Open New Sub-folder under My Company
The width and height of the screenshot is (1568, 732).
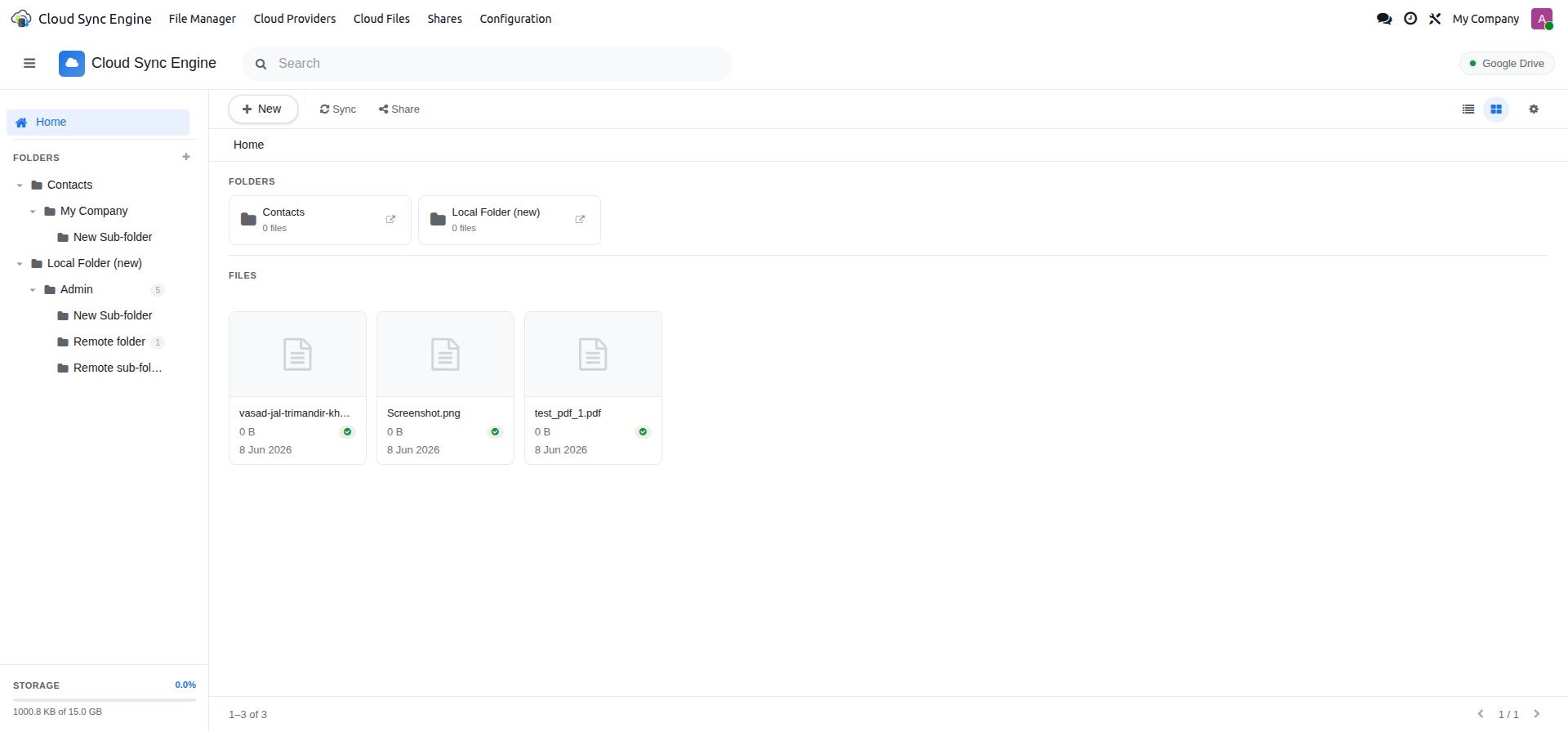[x=113, y=237]
